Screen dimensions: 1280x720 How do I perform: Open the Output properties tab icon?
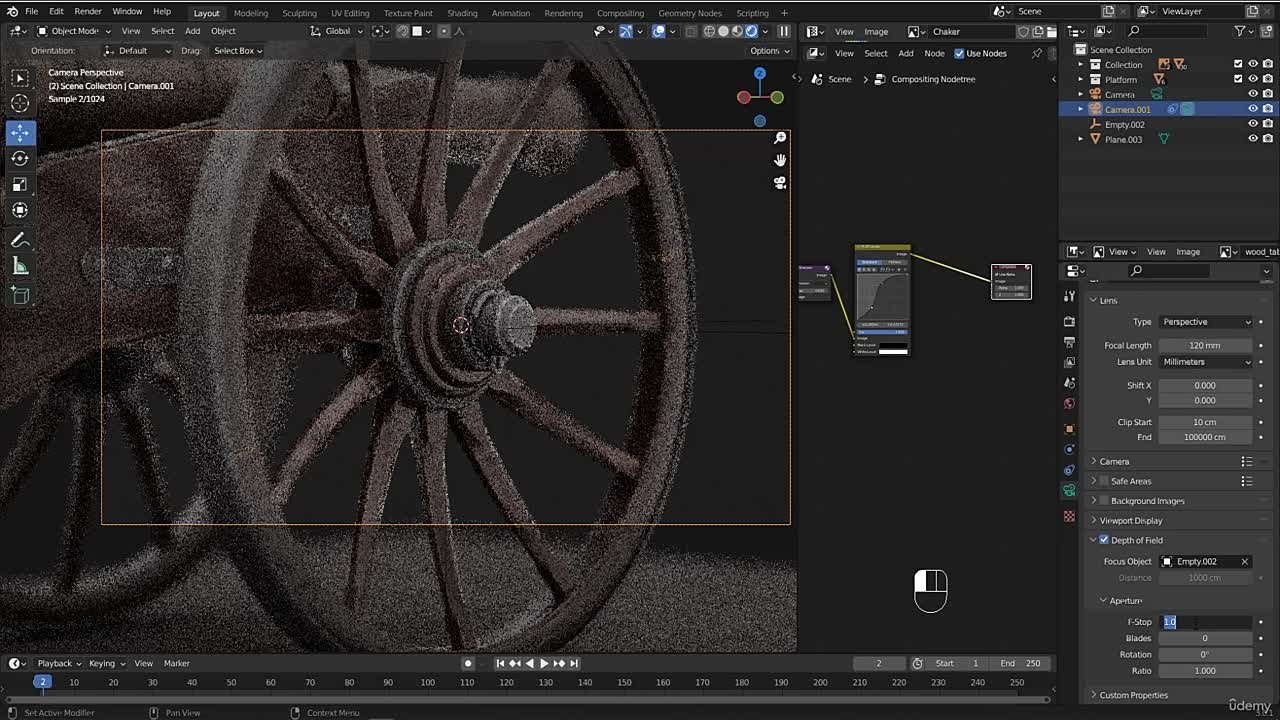pyautogui.click(x=1069, y=342)
